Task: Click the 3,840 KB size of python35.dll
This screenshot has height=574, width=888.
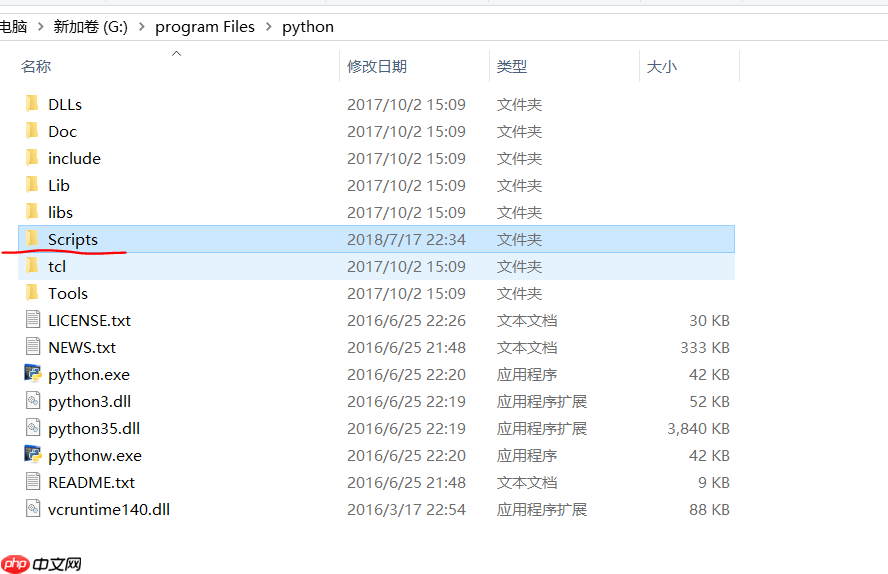Action: (x=698, y=429)
